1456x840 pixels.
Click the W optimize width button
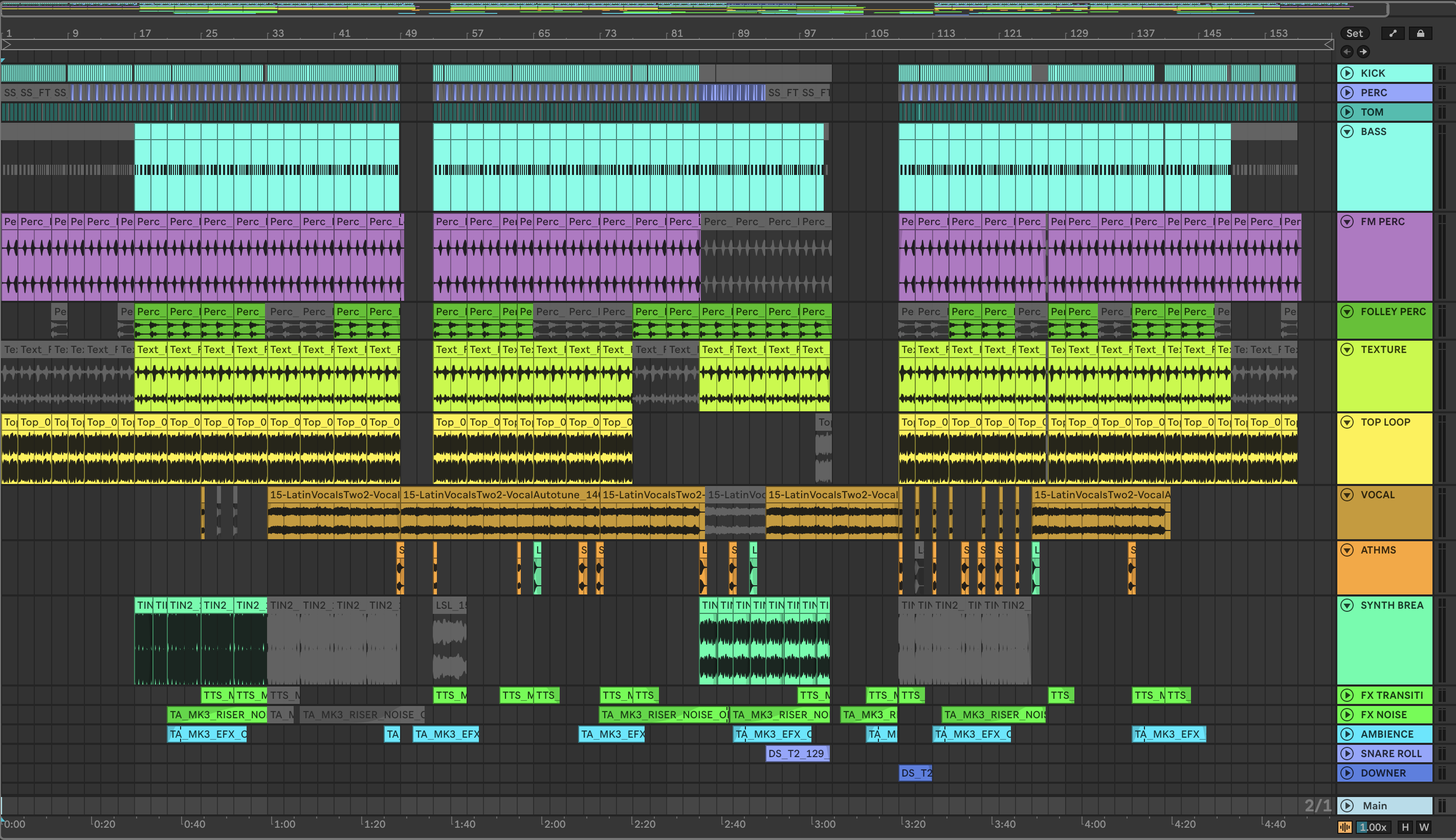(x=1424, y=827)
